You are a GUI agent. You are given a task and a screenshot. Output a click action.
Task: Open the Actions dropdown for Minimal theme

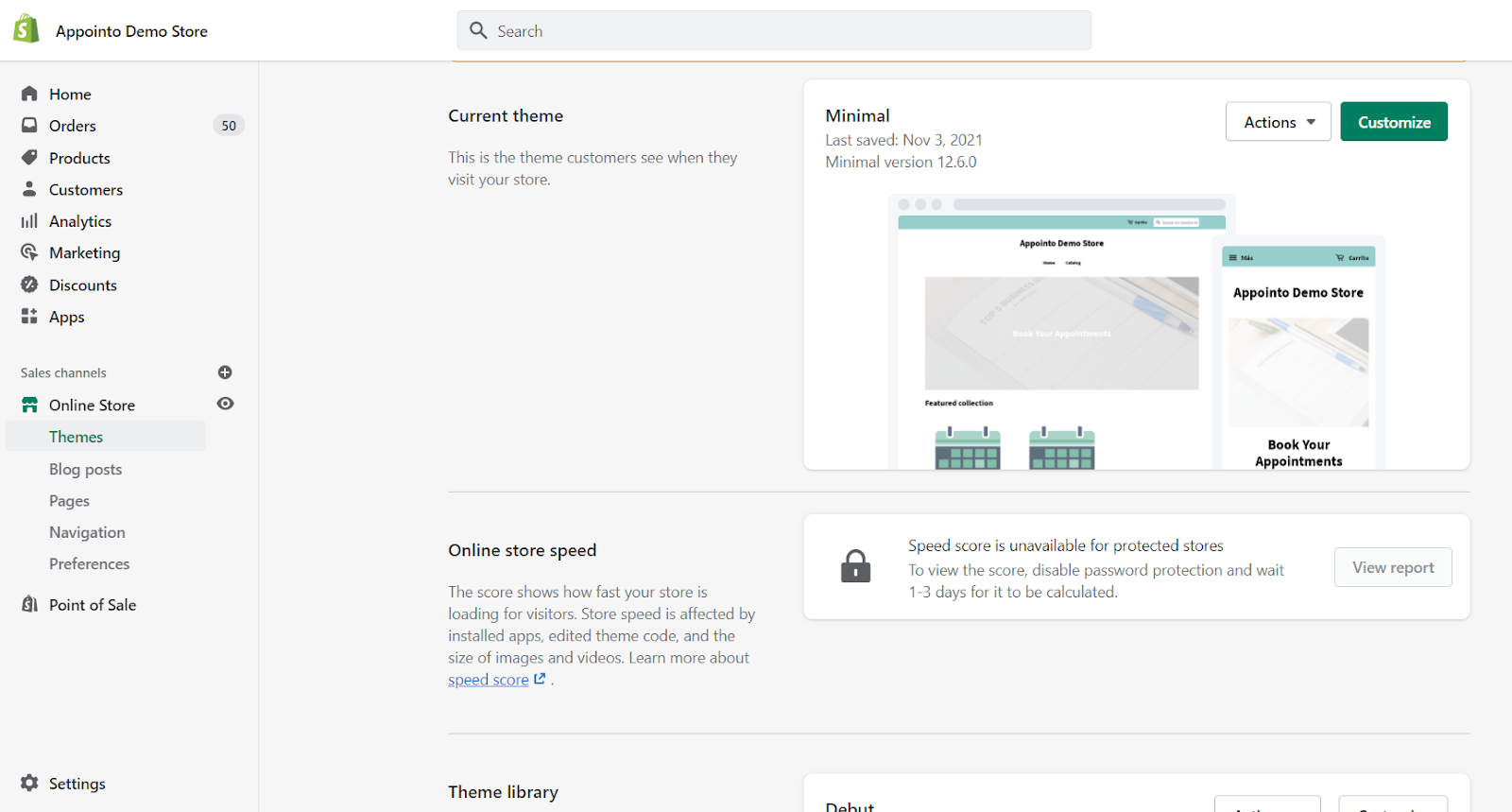point(1279,122)
